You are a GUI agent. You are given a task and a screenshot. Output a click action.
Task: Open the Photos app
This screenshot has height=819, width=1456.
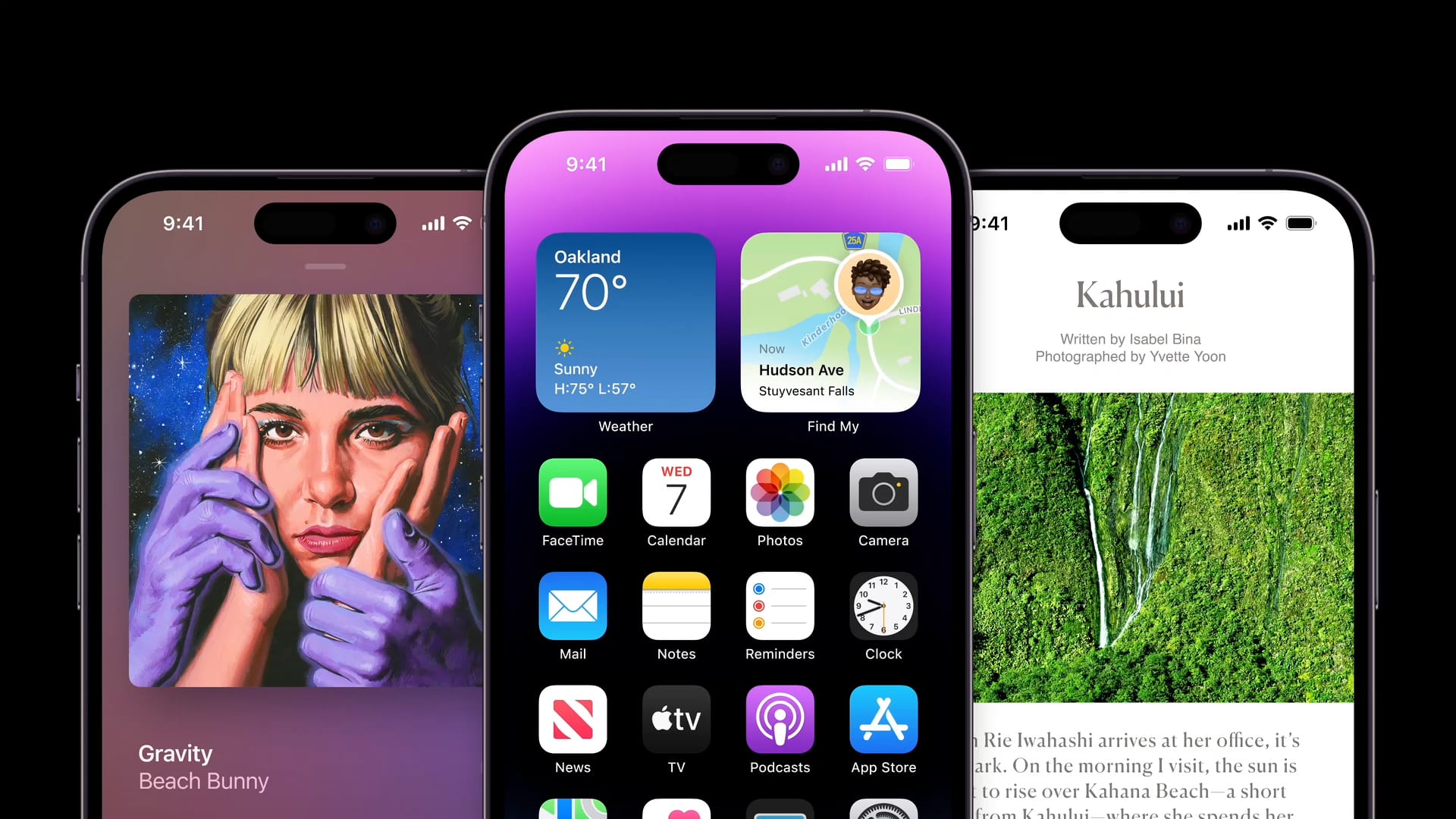(780, 492)
